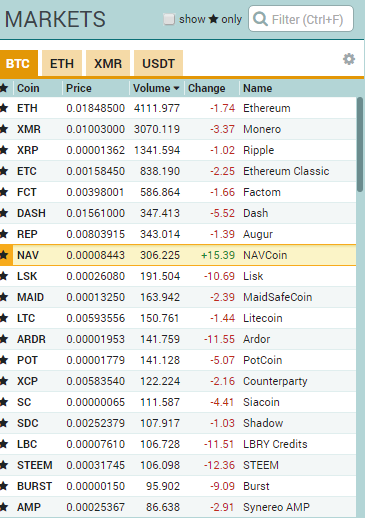Open the PotCoin market name
Viewport: 365px width, 525px height.
263,360
